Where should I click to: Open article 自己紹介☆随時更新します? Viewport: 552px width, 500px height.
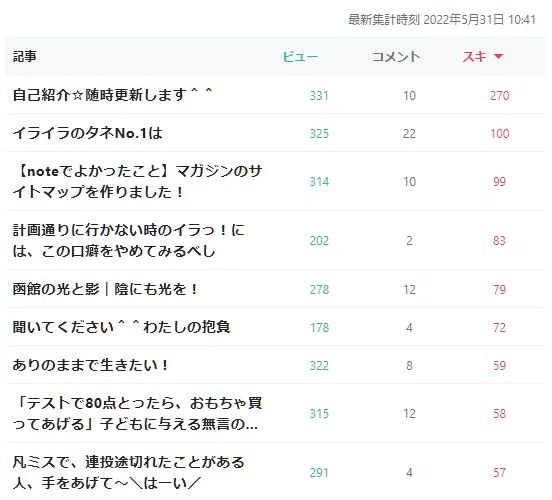tap(112, 95)
